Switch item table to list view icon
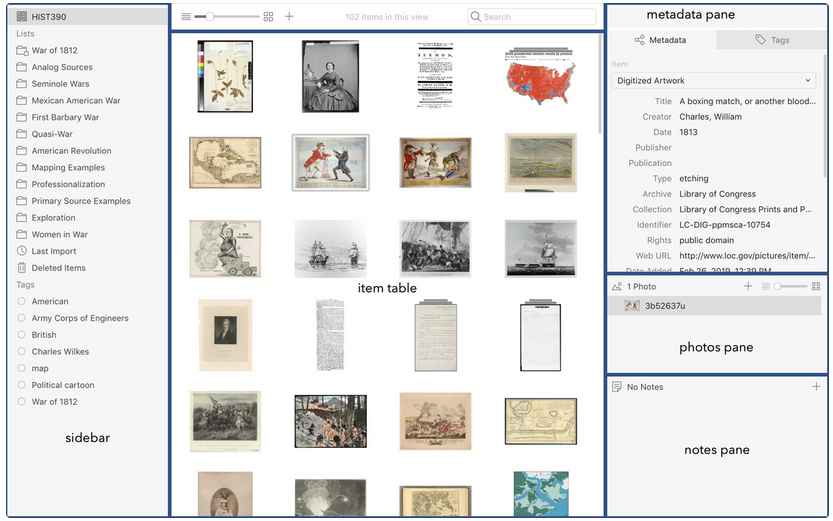 click(x=186, y=17)
